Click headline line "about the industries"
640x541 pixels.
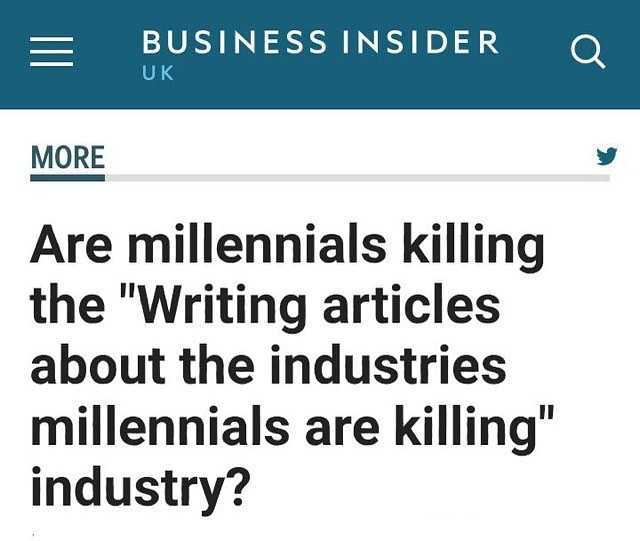268,365
